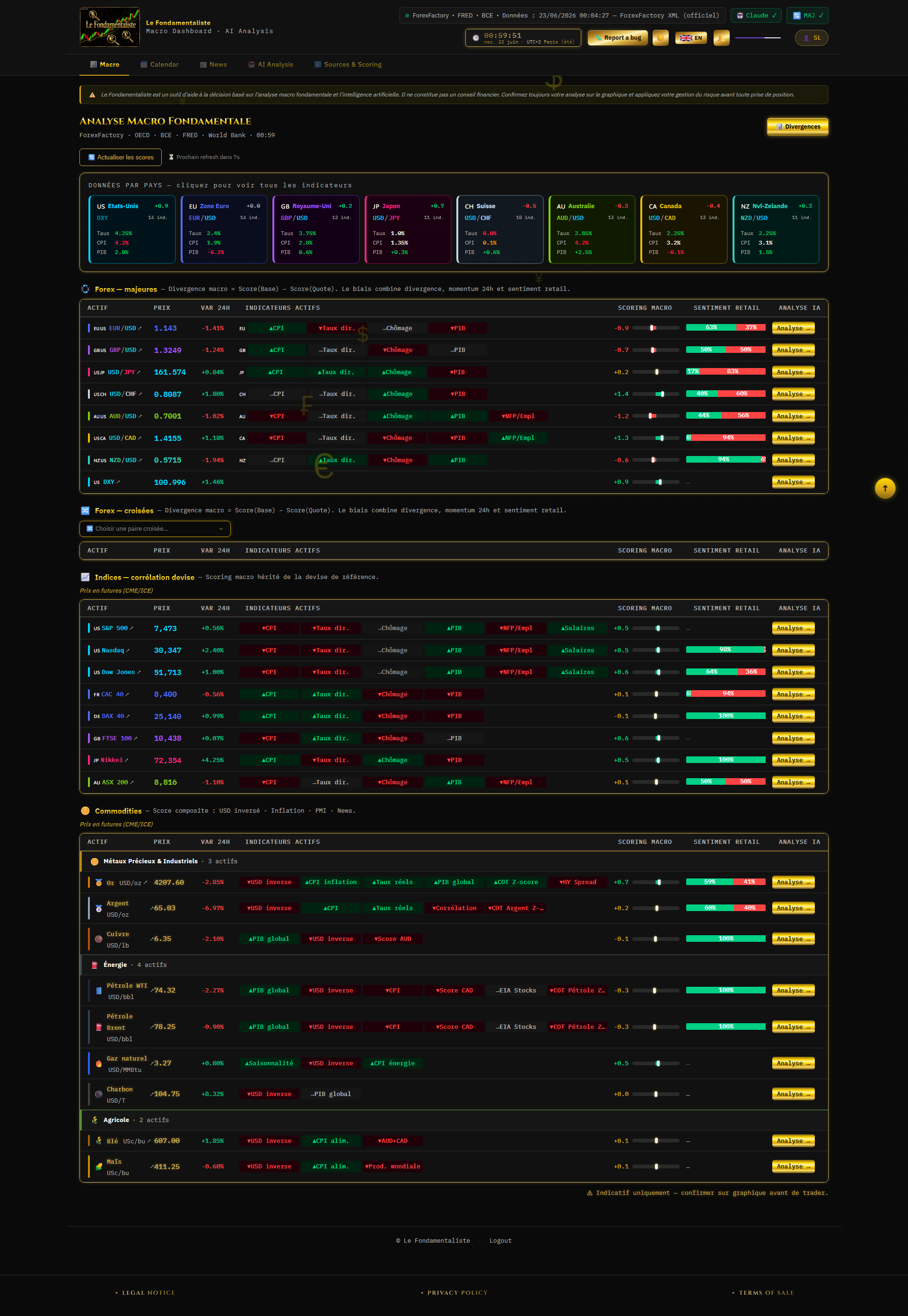This screenshot has height=1316, width=908.
Task: Open the Divergences chart button
Action: coord(798,126)
